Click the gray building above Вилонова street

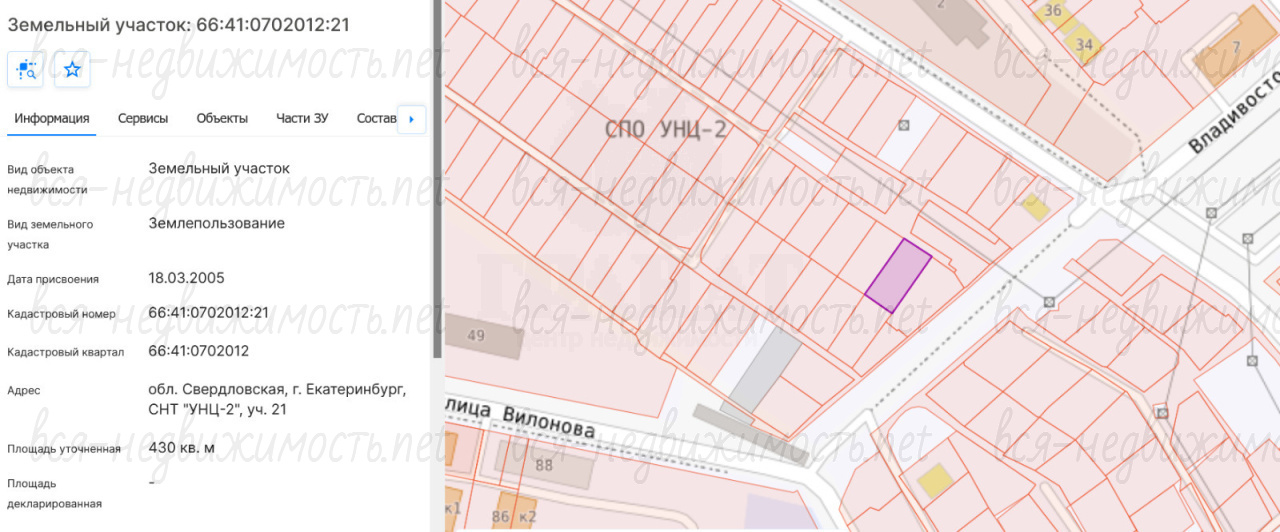[x=764, y=368]
